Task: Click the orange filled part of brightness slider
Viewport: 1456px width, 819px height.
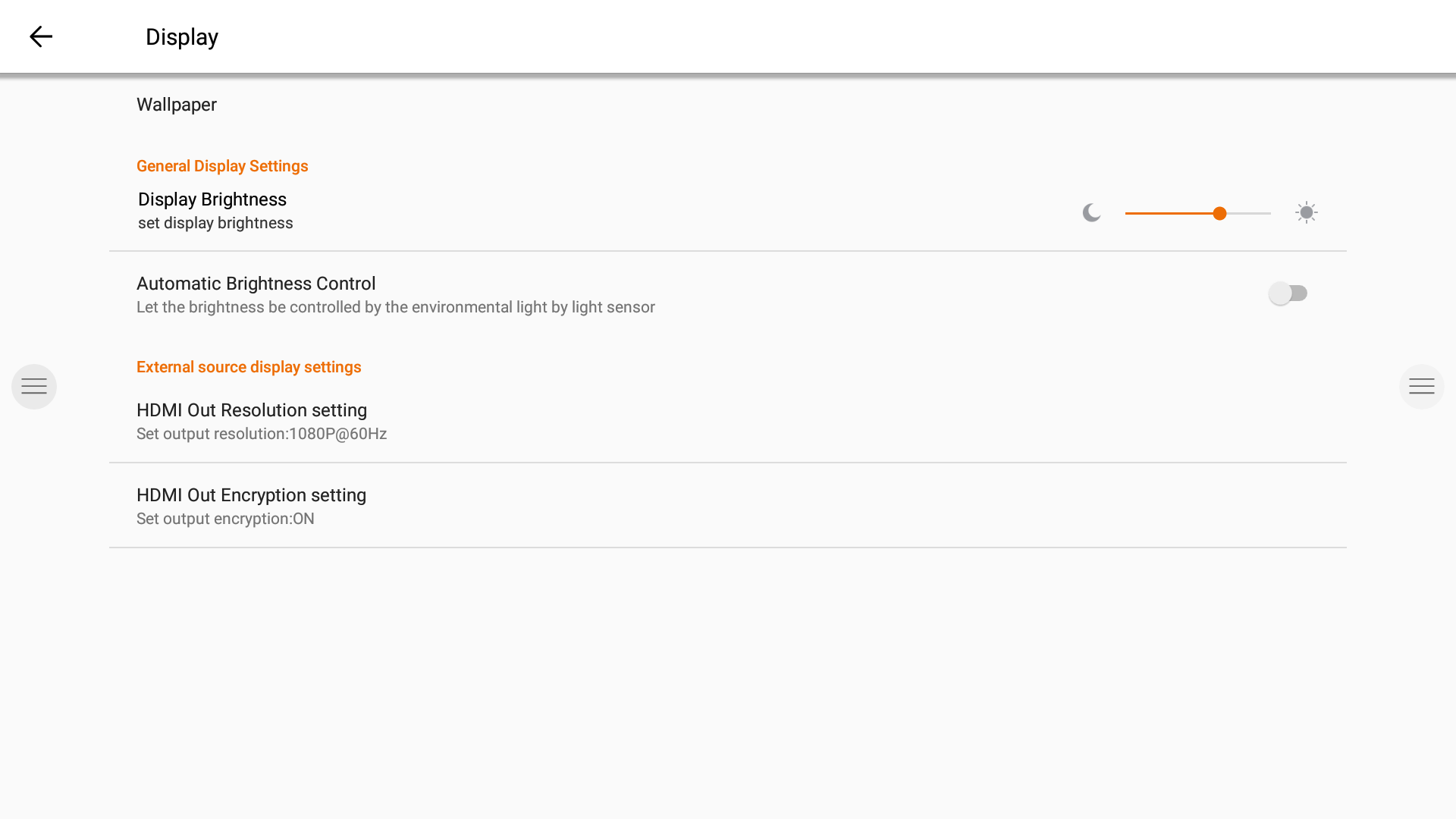Action: click(1168, 214)
